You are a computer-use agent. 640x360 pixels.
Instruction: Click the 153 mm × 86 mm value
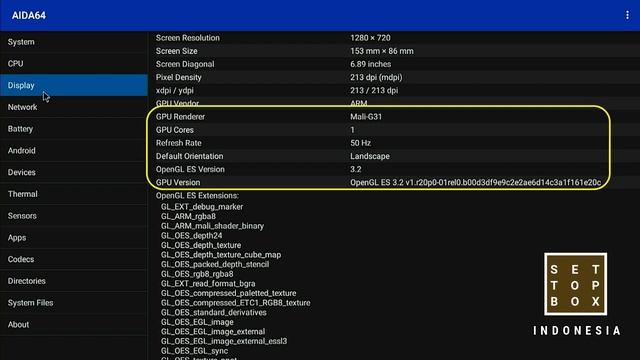coord(382,51)
